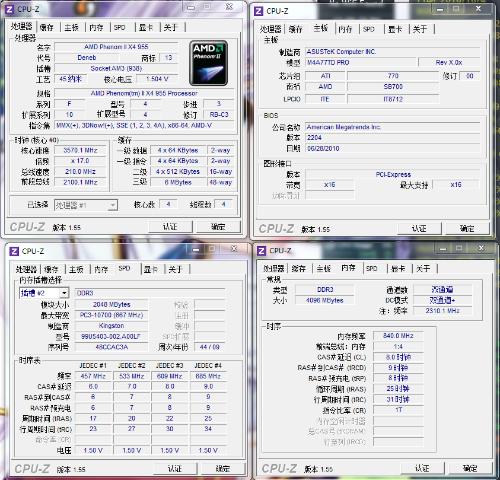This screenshot has height=480, width=500.
Task: Click the multiplier value 'x 17.0'
Action: [80, 161]
